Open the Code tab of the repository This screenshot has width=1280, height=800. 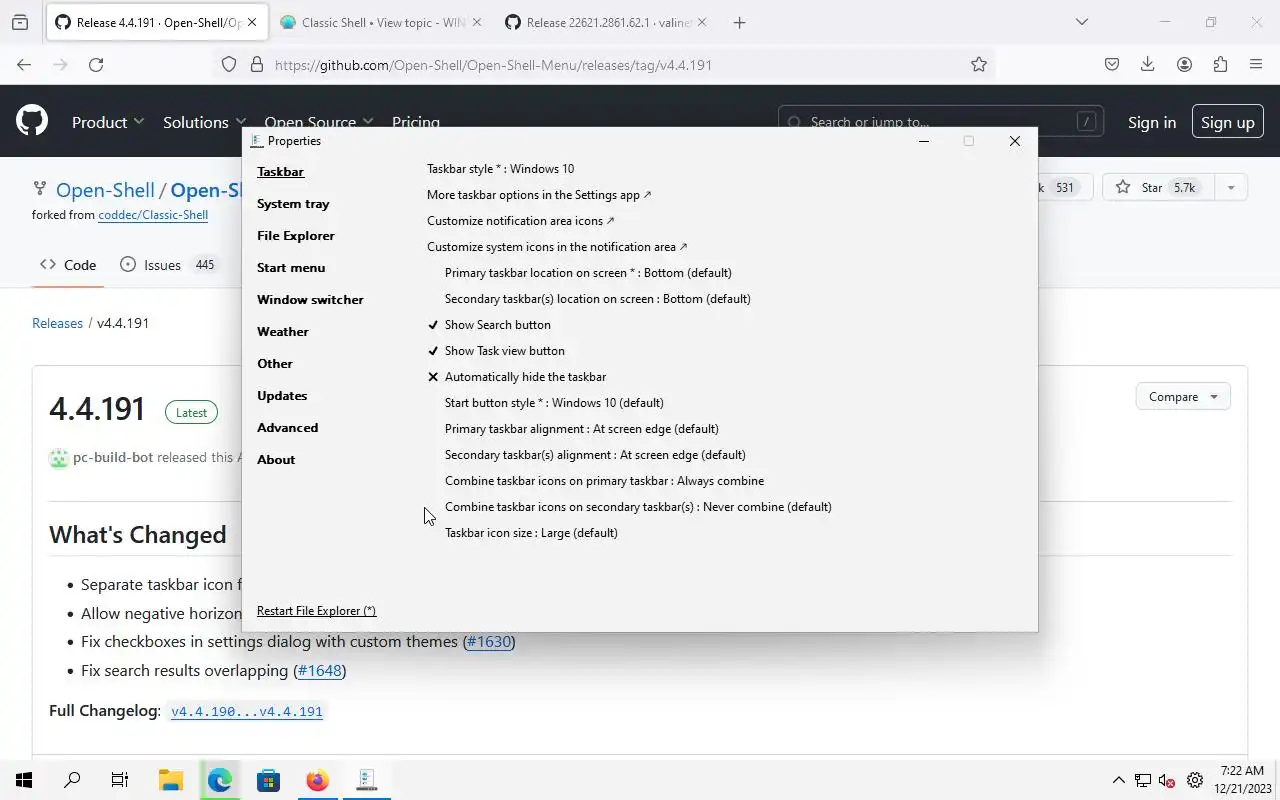(68, 265)
